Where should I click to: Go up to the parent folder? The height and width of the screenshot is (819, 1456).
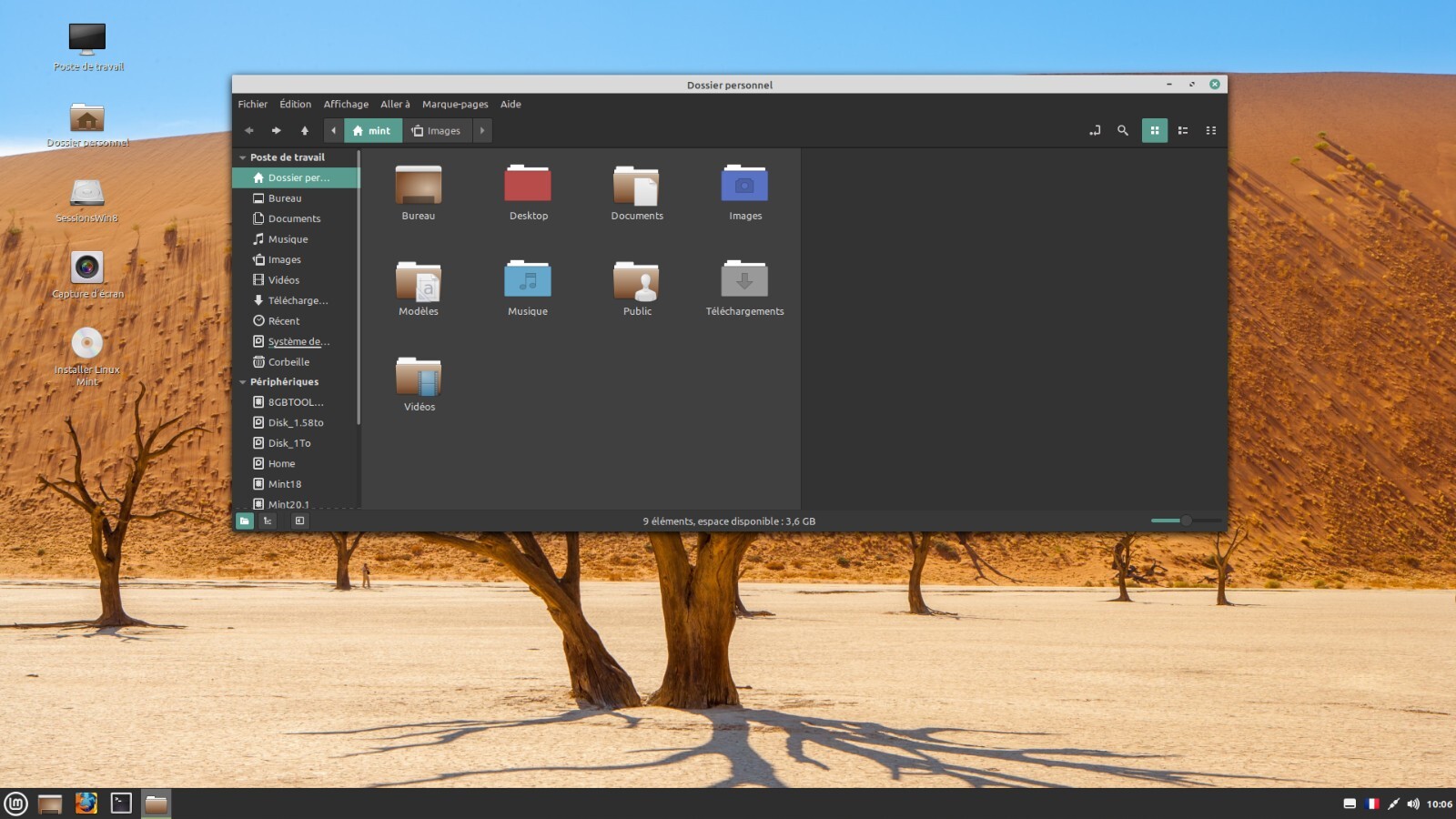305,130
